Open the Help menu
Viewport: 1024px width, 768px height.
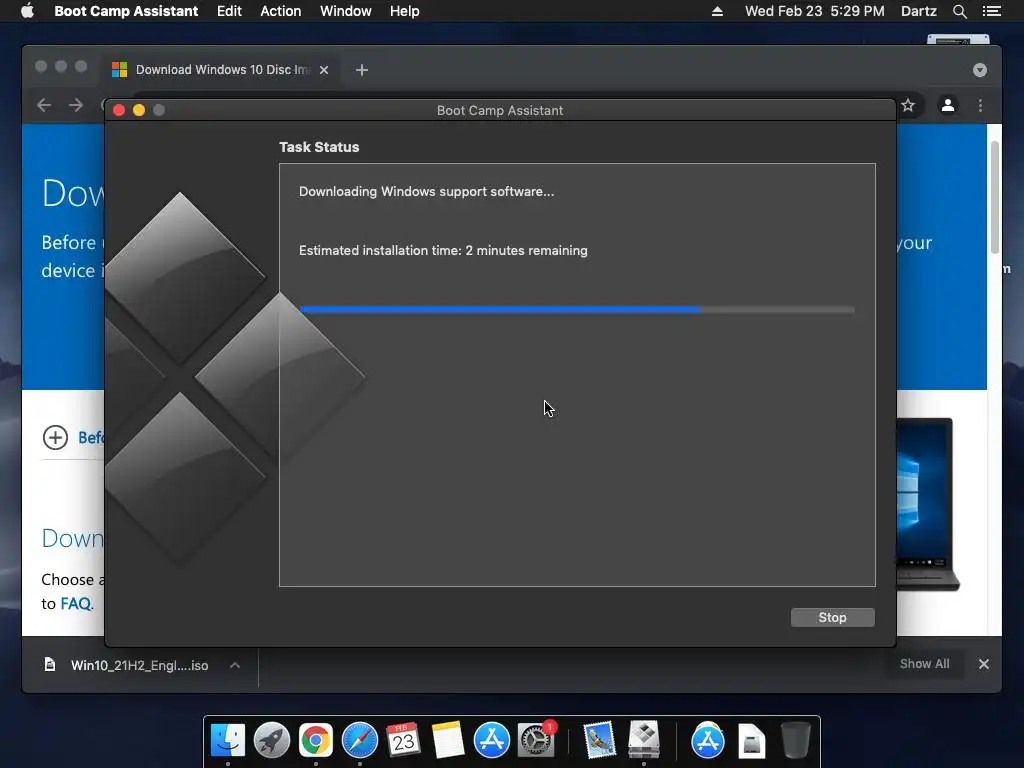click(404, 11)
